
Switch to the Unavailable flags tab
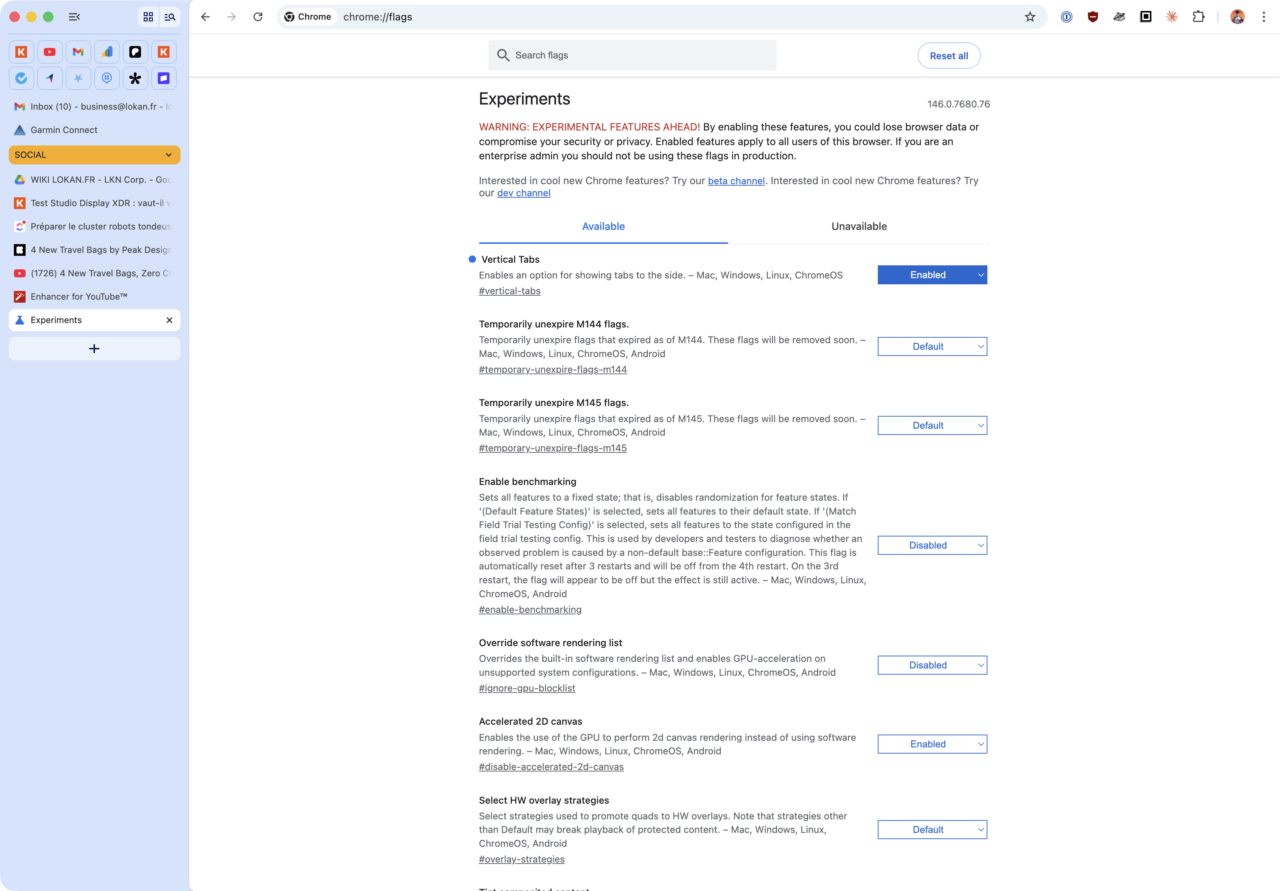[x=859, y=226]
